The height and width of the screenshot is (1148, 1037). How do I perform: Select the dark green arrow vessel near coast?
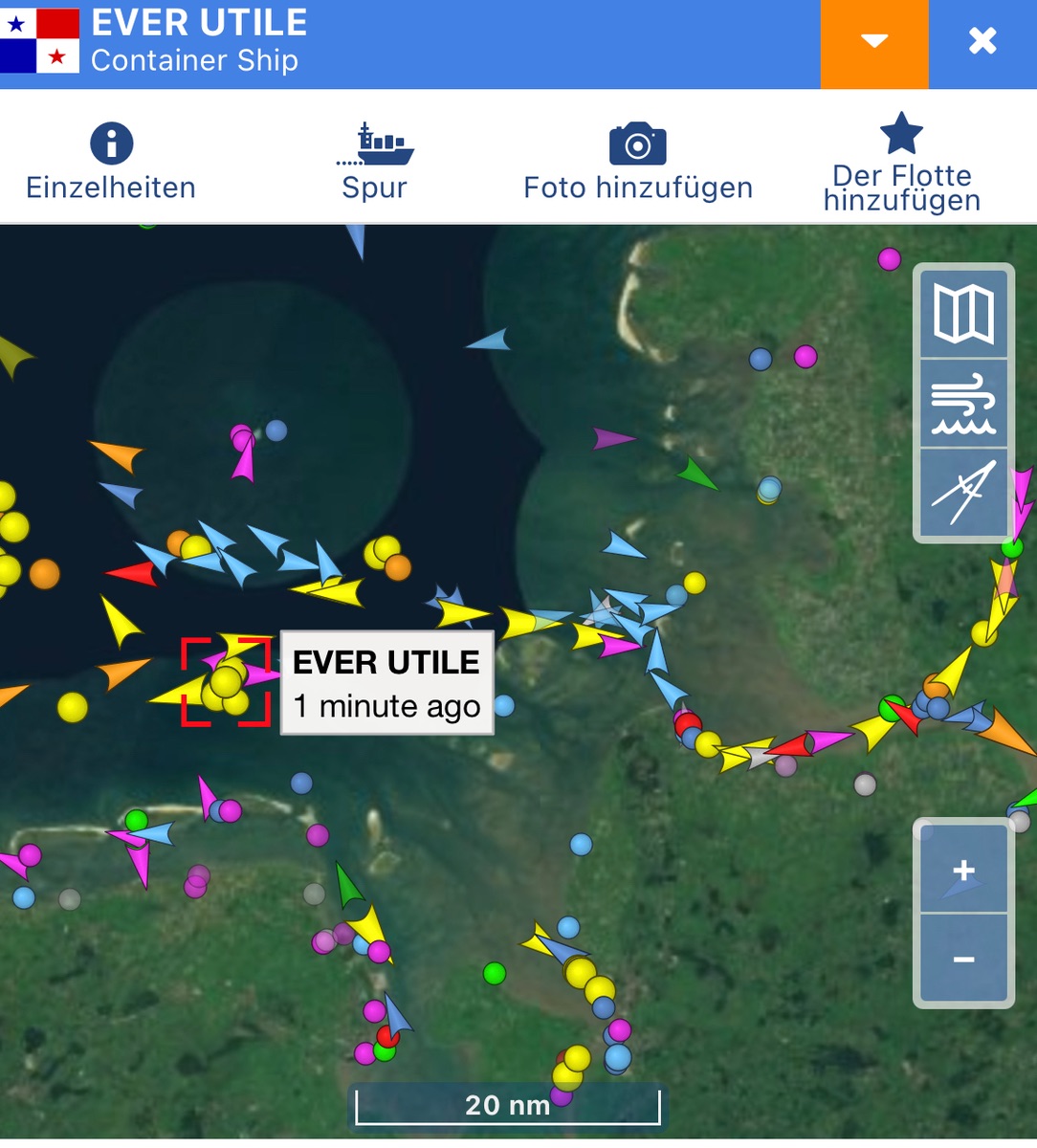click(697, 474)
